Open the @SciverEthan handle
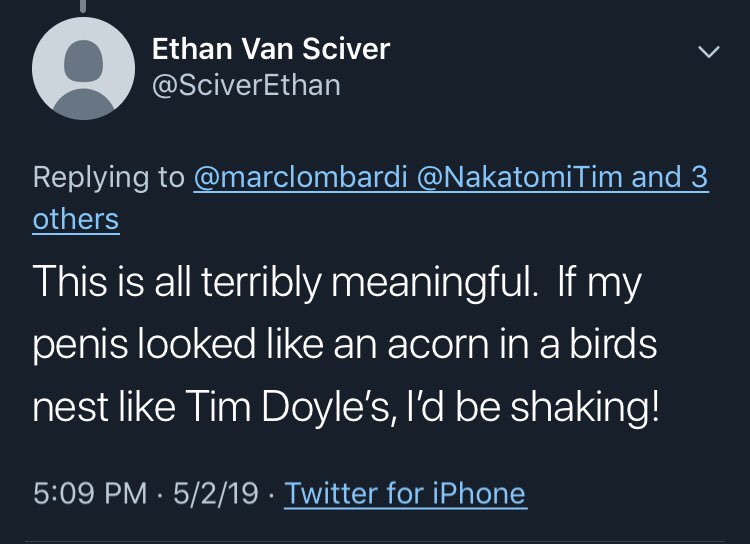 [x=246, y=85]
